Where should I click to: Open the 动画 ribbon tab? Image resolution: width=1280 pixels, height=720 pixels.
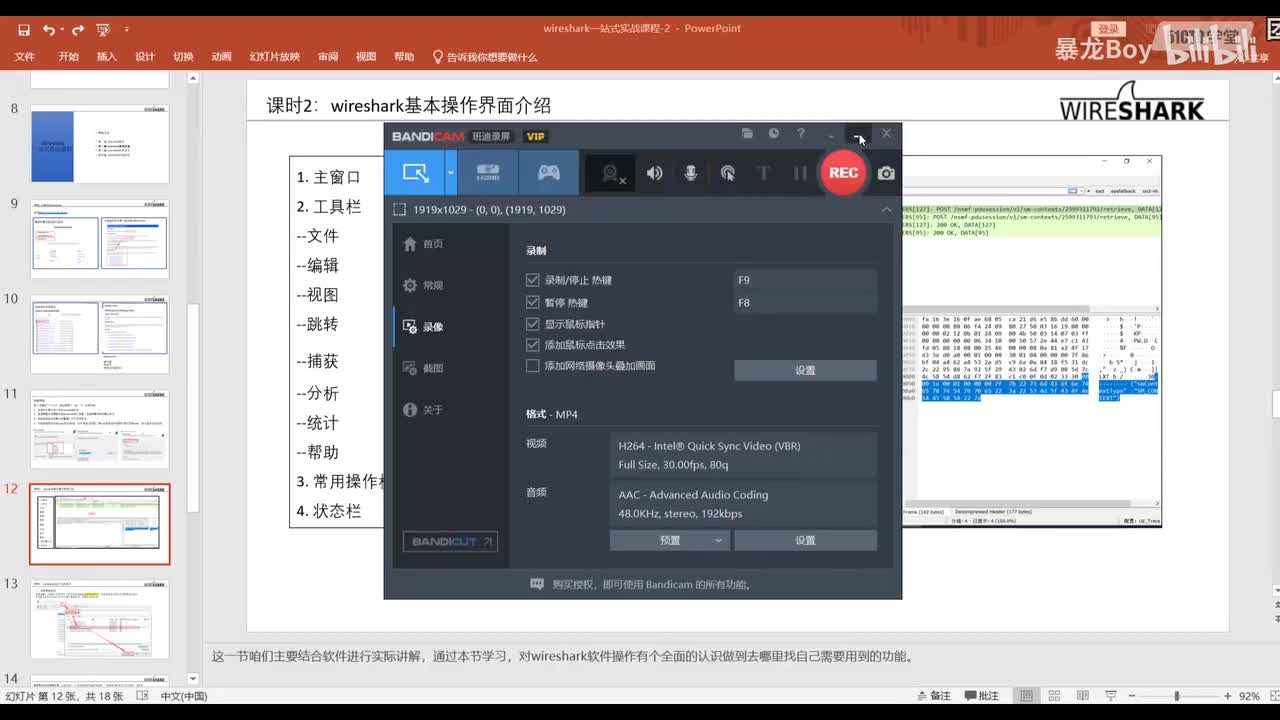[x=222, y=57]
